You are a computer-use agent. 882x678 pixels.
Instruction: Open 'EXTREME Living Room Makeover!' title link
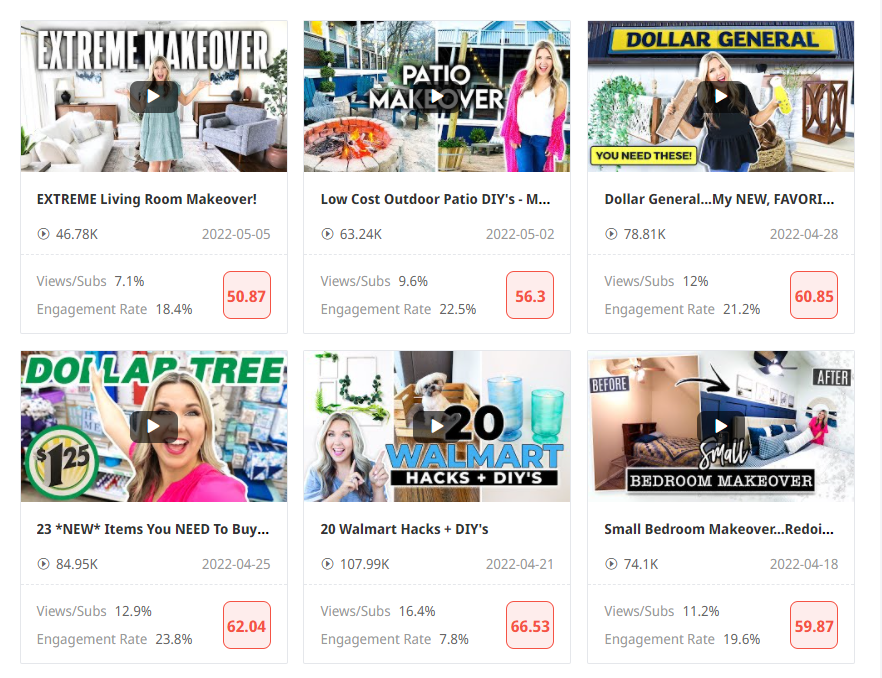[147, 199]
